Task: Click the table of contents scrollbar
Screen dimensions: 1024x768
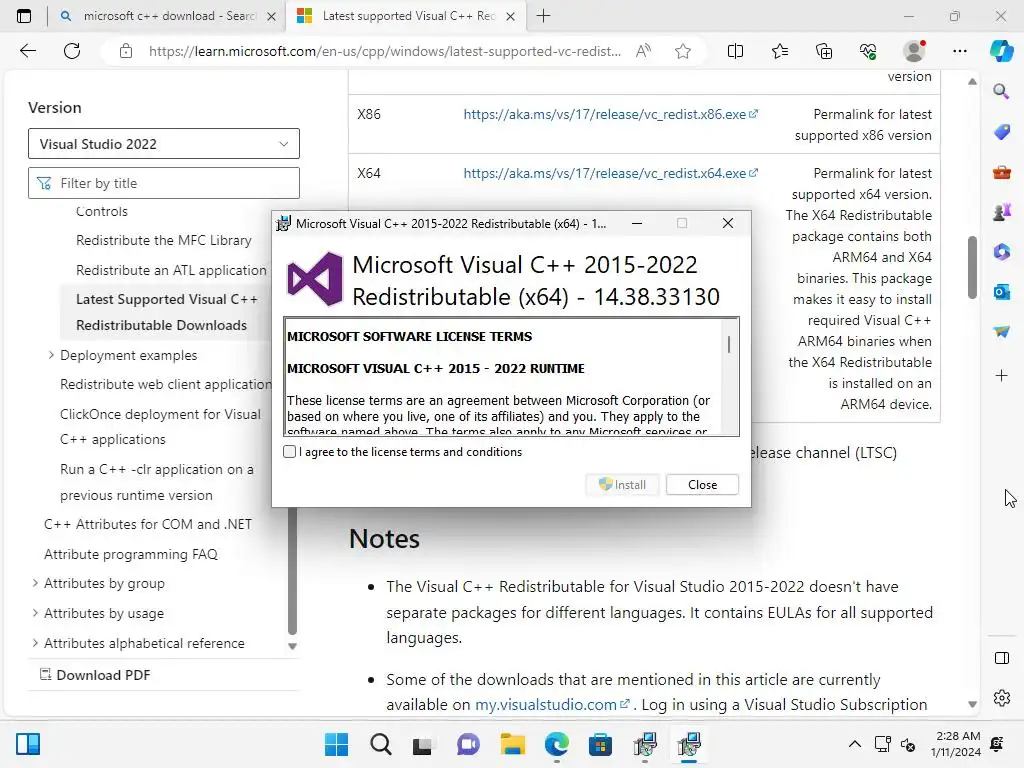Action: pyautogui.click(x=293, y=571)
